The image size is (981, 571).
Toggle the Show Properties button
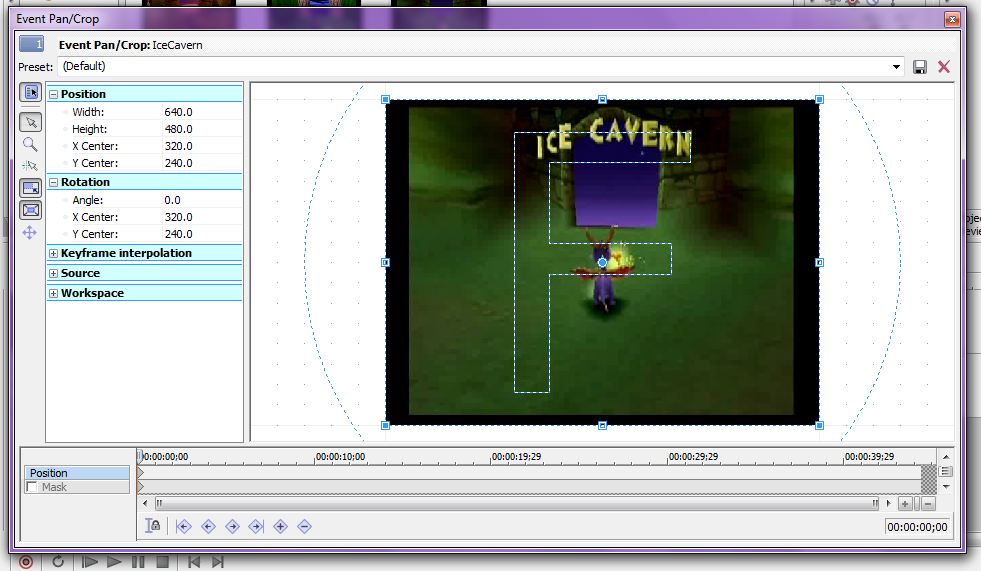[x=31, y=93]
